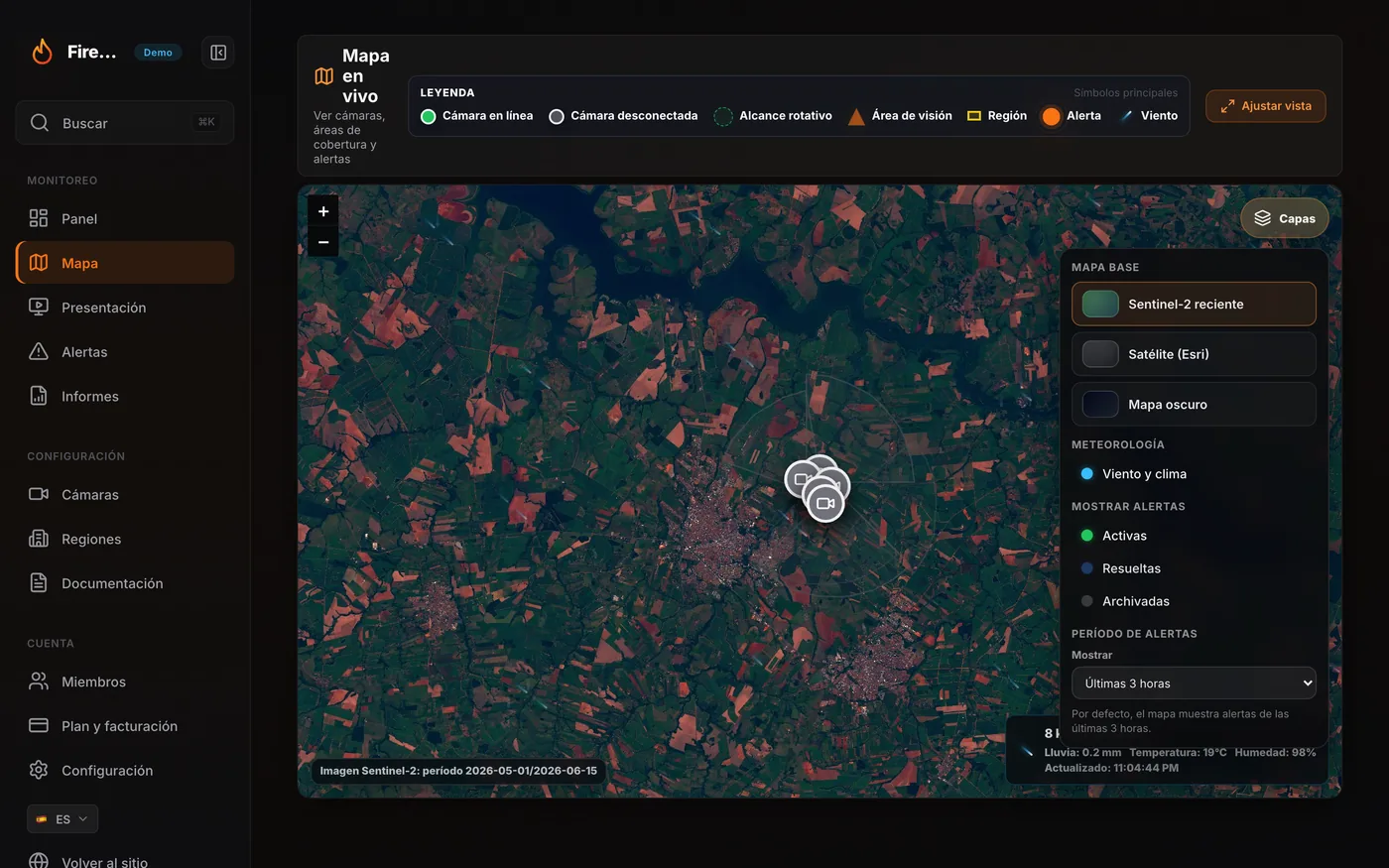Click the Regiones building icon

39,539
